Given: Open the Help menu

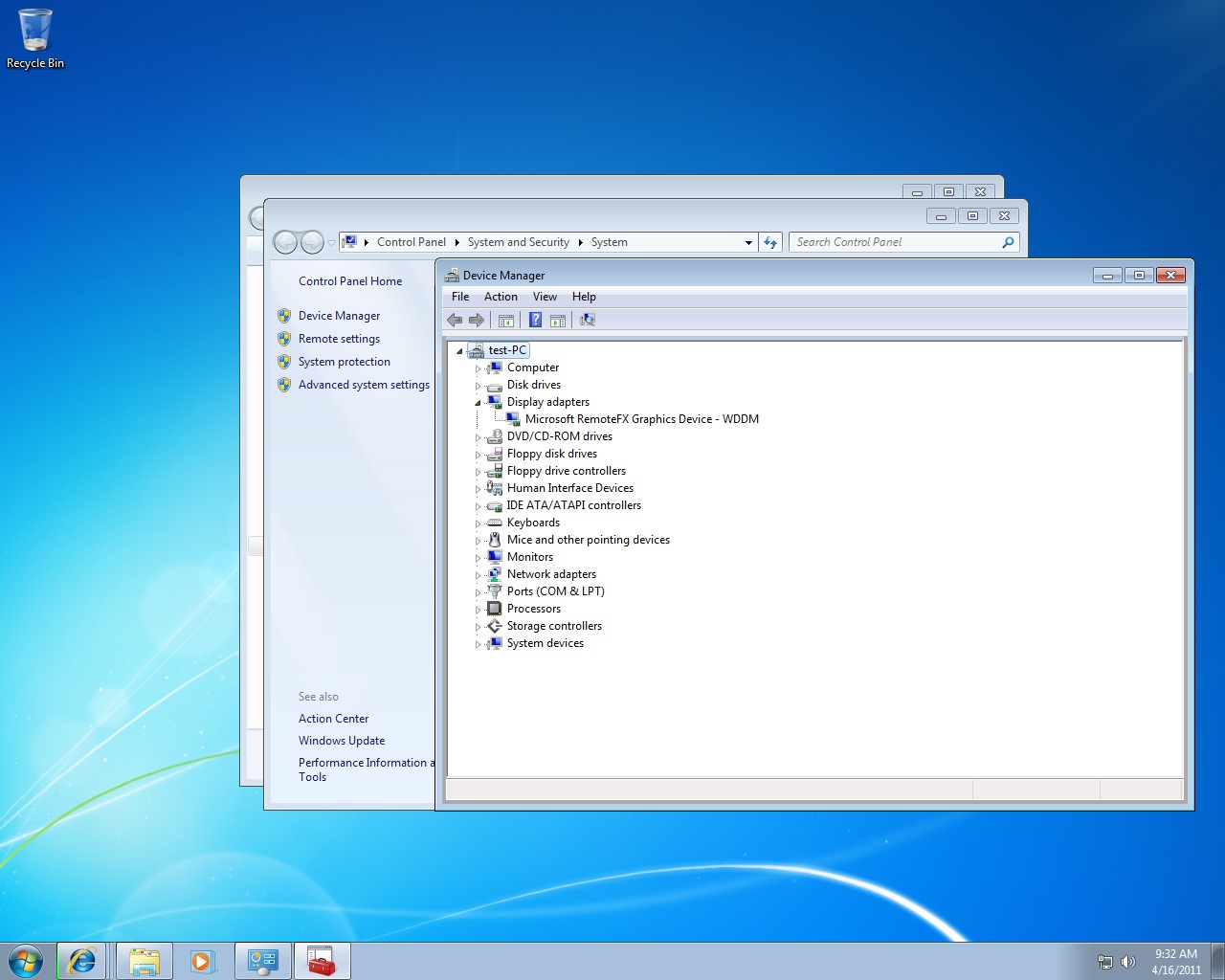Looking at the screenshot, I should point(584,297).
